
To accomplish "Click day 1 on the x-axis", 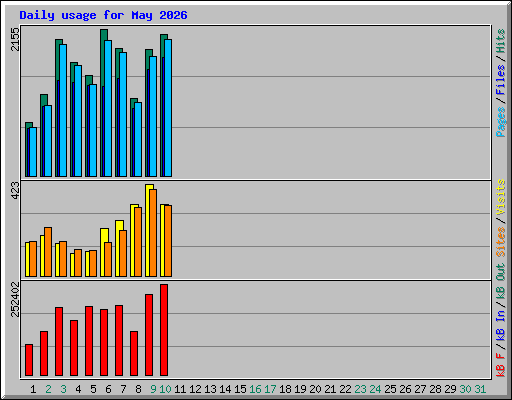I will pos(33,389).
